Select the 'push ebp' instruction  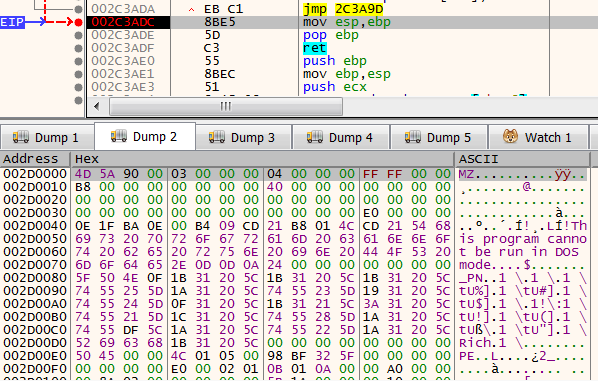pyautogui.click(x=335, y=61)
